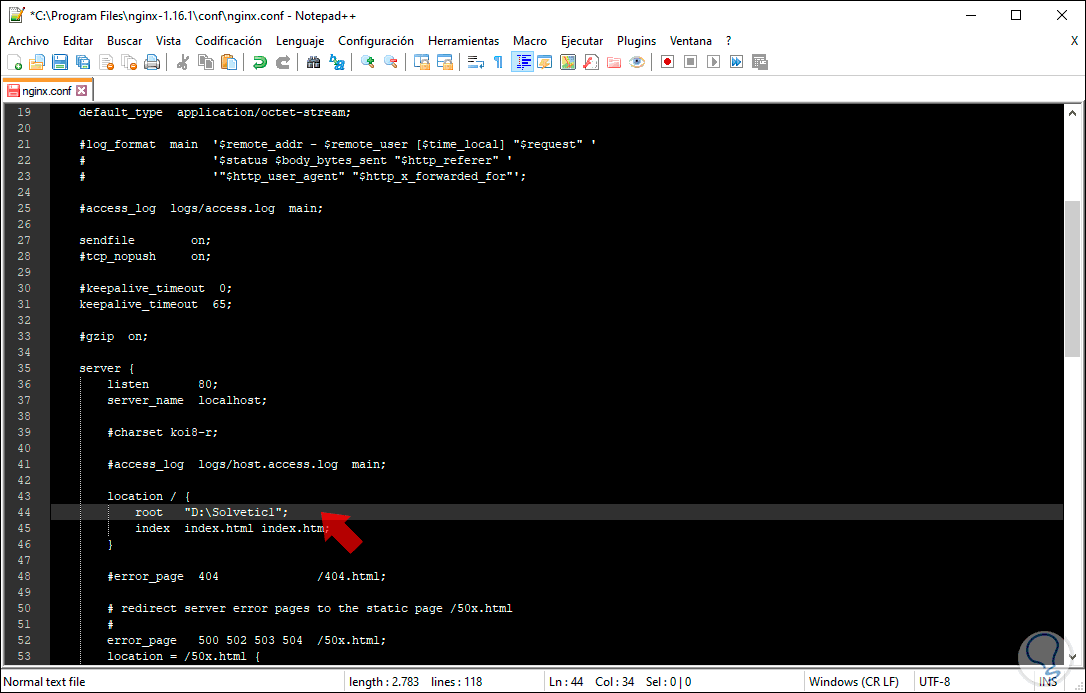Click the Paste clipboard icon
Screen dimensions: 1086x693
click(x=229, y=62)
